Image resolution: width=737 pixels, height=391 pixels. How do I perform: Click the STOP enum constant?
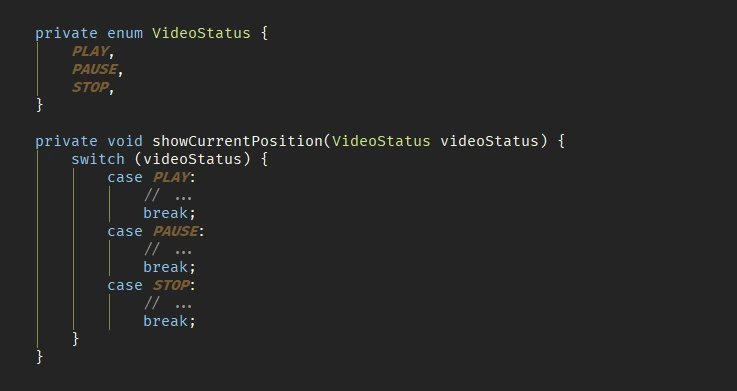pyautogui.click(x=90, y=87)
